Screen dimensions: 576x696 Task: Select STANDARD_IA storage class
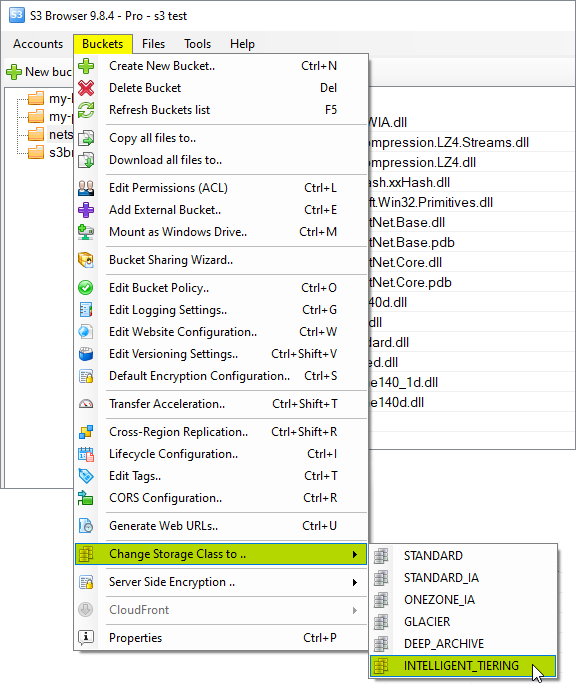[x=463, y=578]
